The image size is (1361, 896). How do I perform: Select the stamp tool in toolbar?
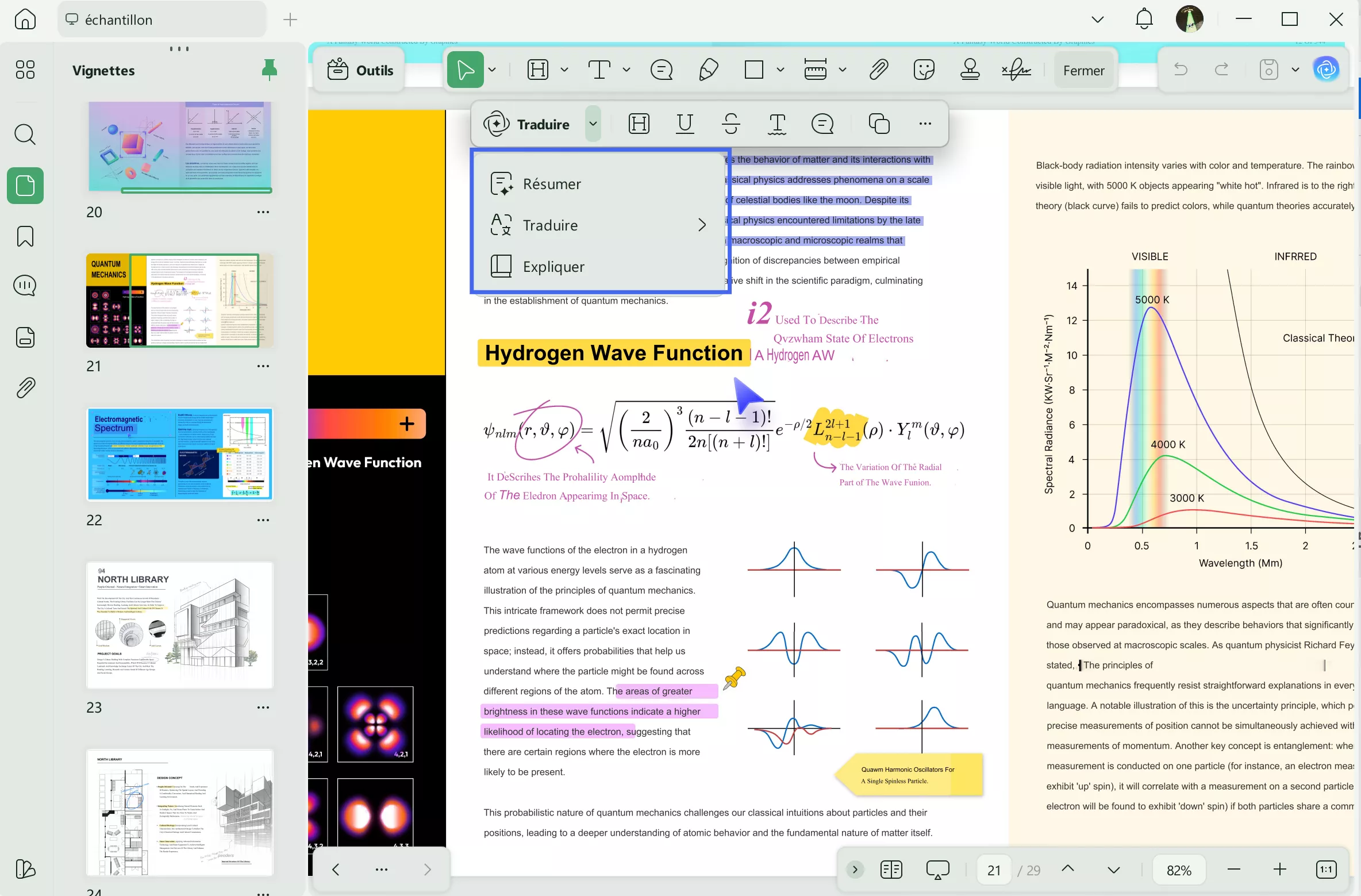[970, 70]
